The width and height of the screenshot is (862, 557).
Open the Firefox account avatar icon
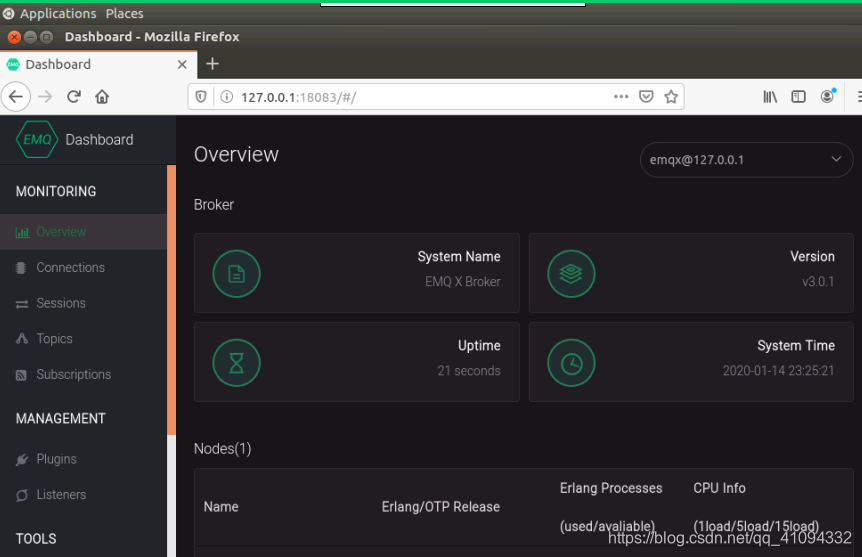827,96
